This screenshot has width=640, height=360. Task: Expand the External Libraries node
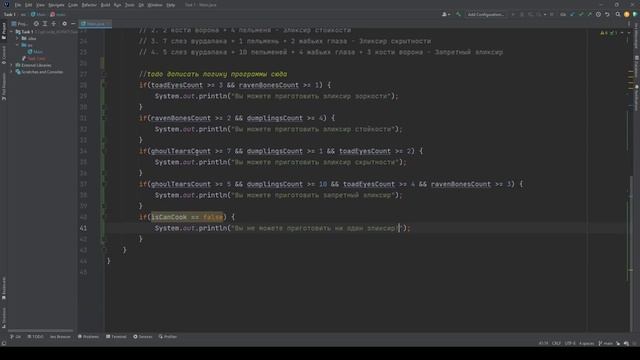pyautogui.click(x=12, y=65)
